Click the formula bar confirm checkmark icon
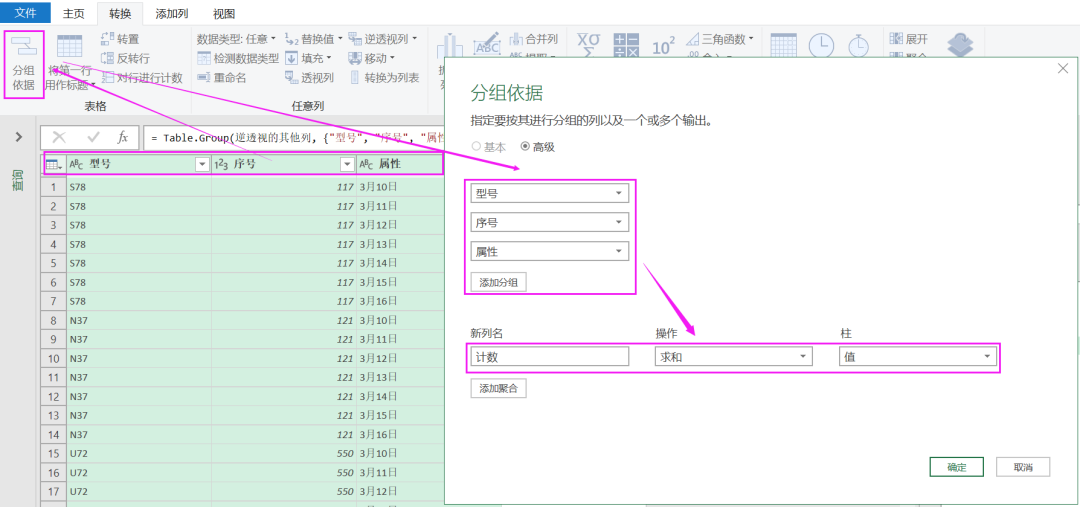The width and height of the screenshot is (1080, 507). [94, 137]
